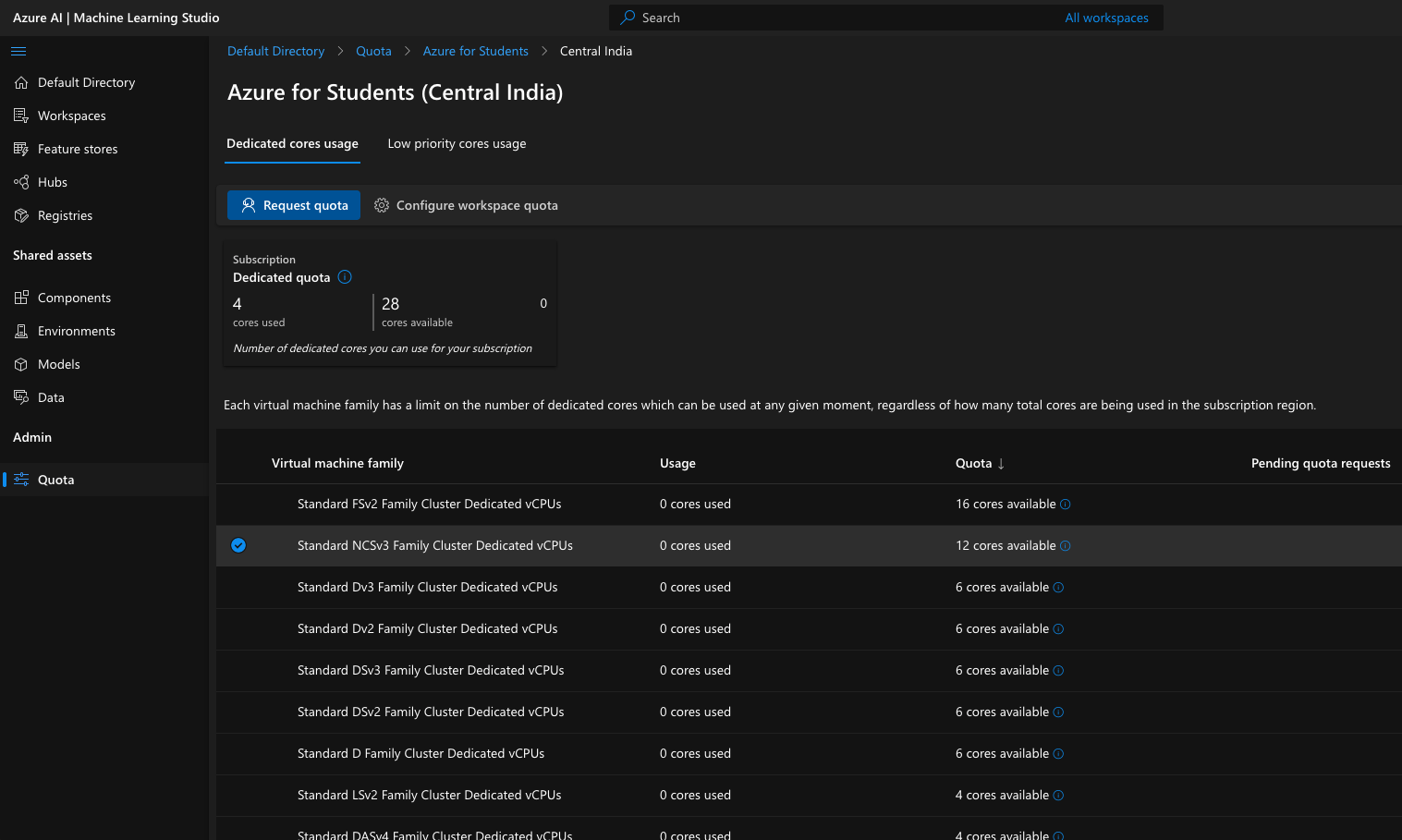1402x840 pixels.
Task: Go to Azure for Students breadcrumb link
Action: (x=475, y=51)
